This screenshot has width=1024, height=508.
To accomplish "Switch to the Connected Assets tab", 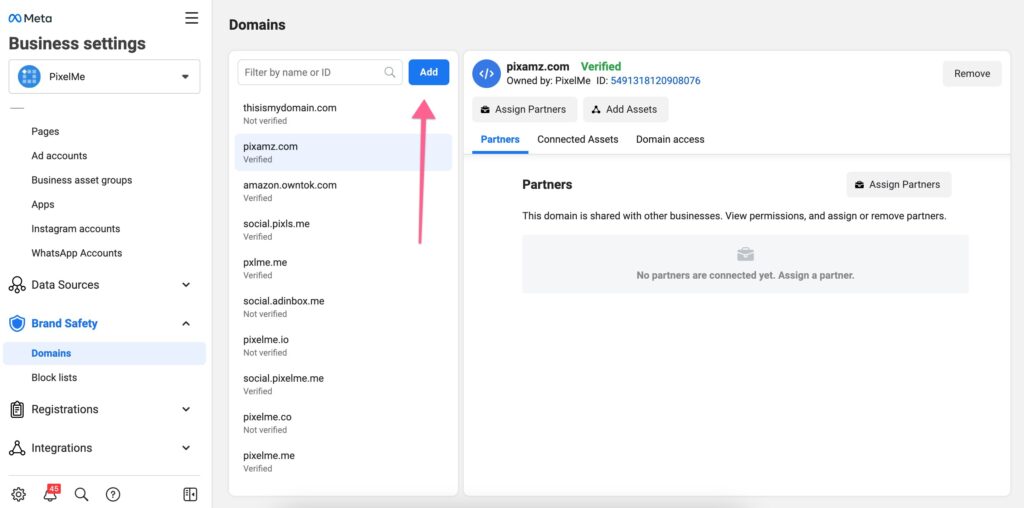I will pos(577,139).
